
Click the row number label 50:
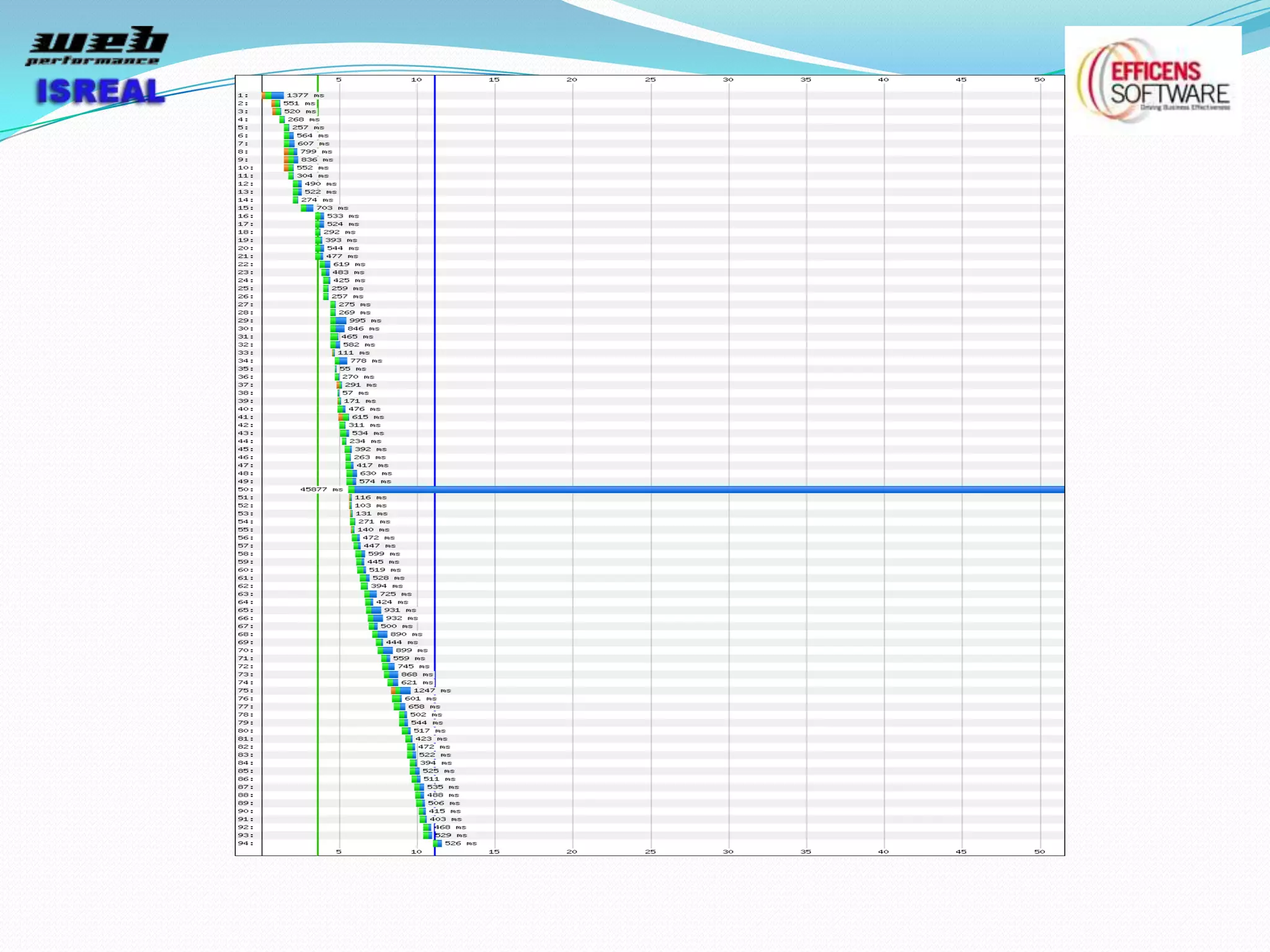245,490
